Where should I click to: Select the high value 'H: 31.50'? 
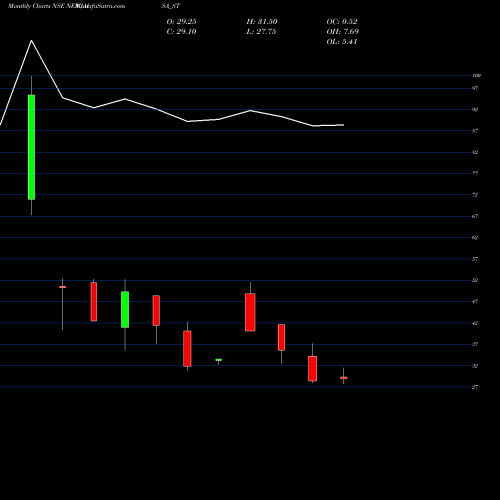pyautogui.click(x=262, y=22)
